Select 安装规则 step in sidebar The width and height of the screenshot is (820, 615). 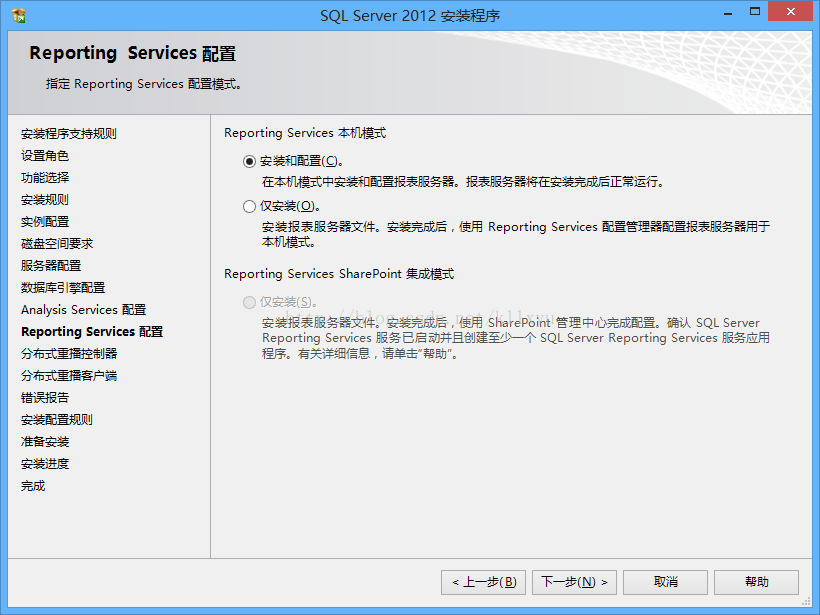pos(45,200)
